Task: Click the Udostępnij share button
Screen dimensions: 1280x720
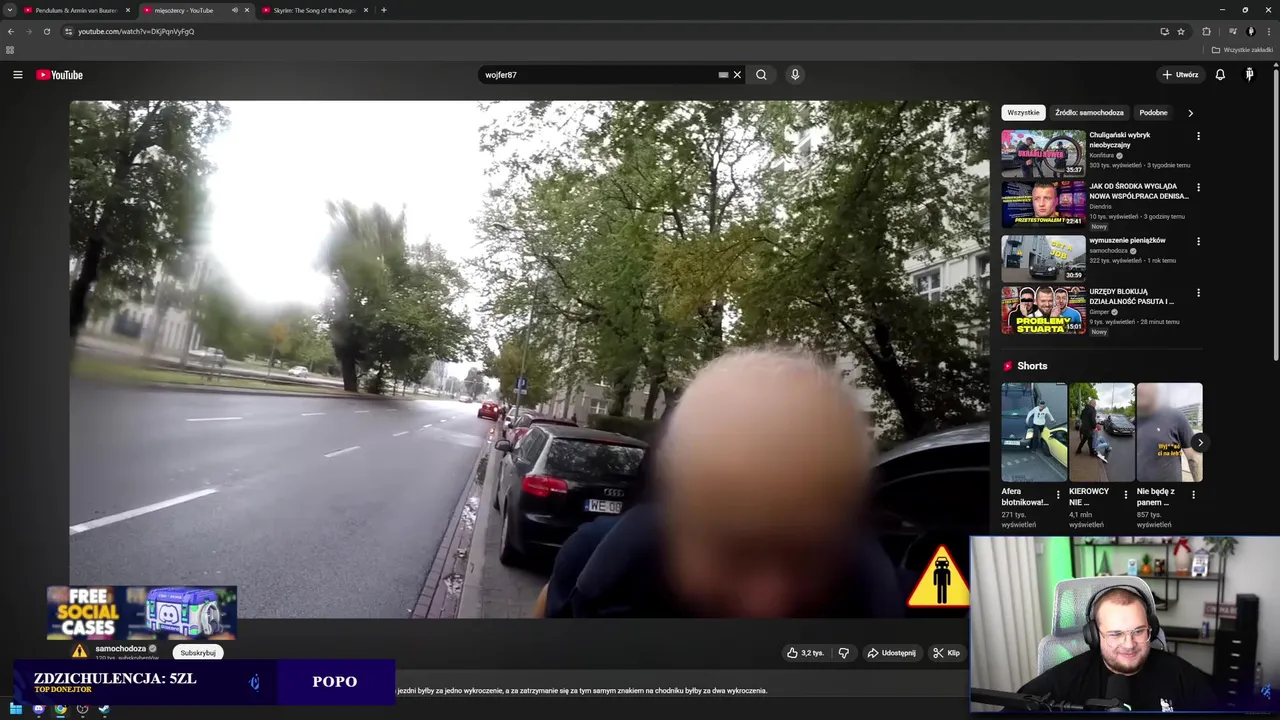Action: (891, 653)
